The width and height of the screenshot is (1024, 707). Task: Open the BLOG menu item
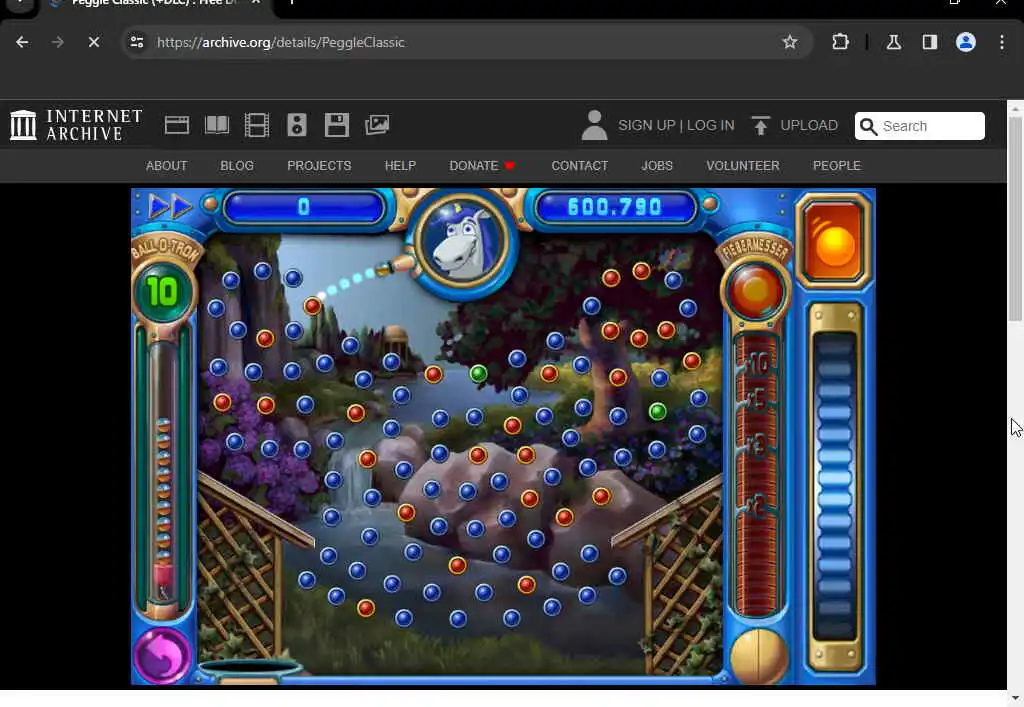(237, 166)
